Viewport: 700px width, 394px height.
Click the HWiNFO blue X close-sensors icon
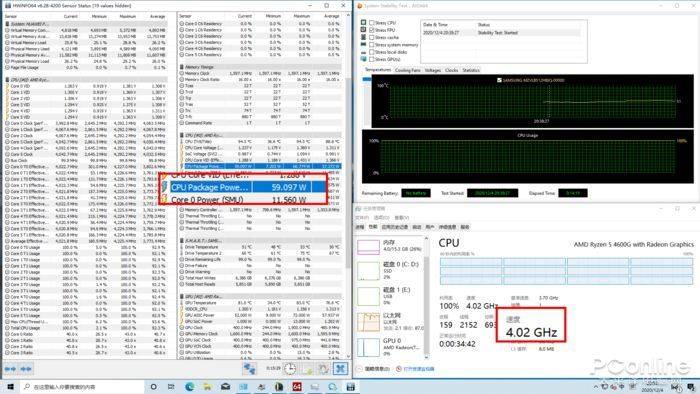(340, 369)
